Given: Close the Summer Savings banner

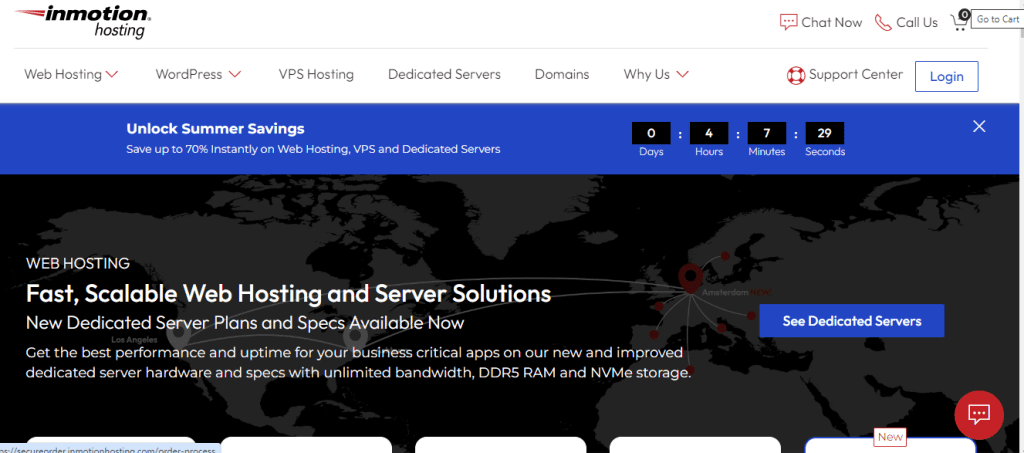Looking at the screenshot, I should 979,127.
